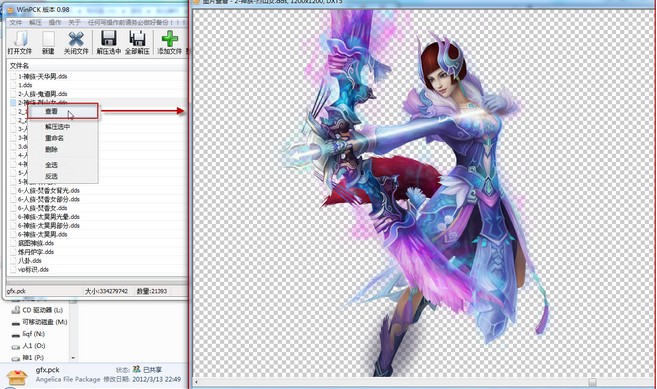657x389 pixels.
Task: Open the 关于 menu in WinPCK
Action: pos(74,22)
